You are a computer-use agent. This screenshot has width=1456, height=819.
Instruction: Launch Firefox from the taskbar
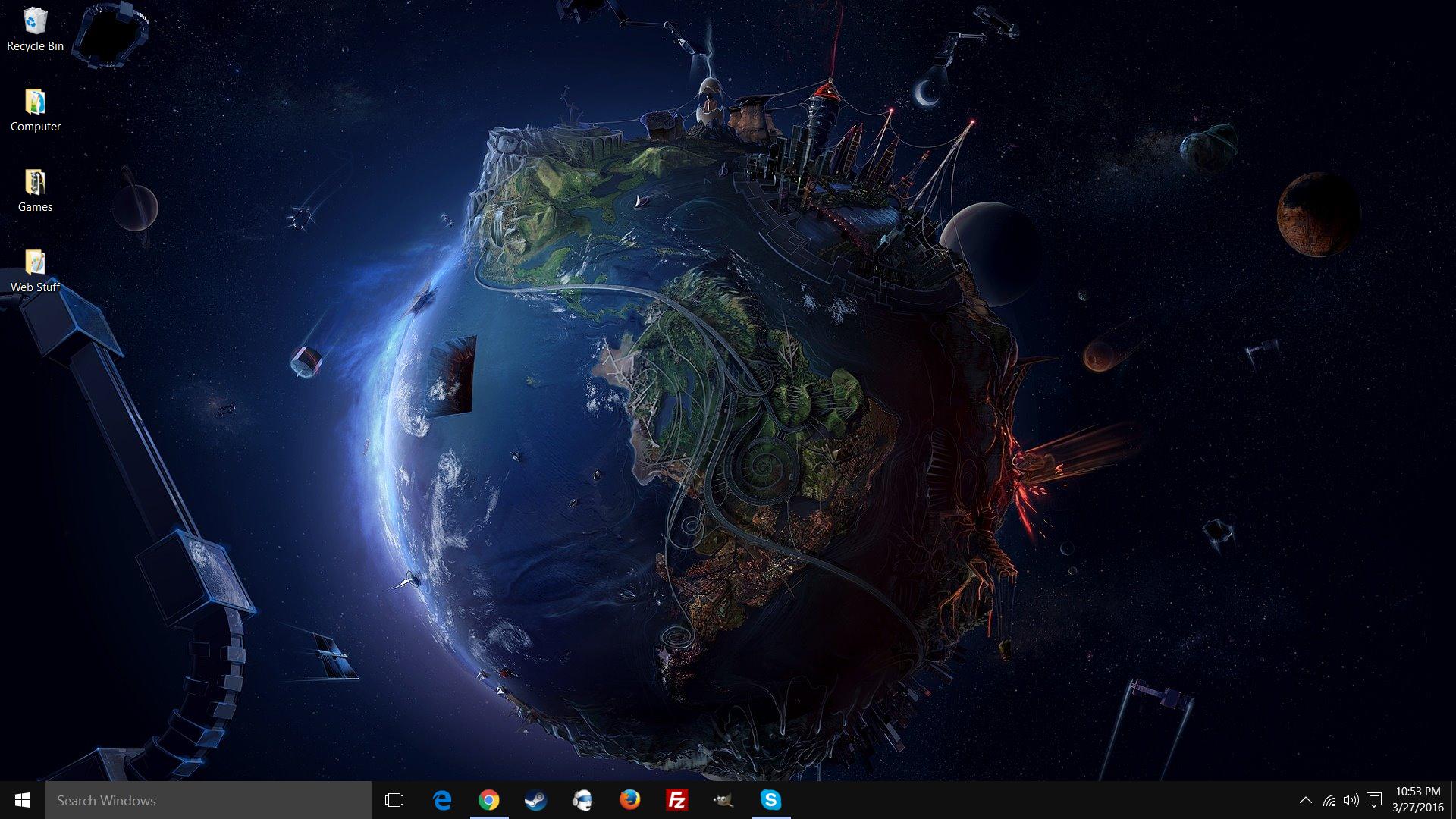tap(630, 800)
